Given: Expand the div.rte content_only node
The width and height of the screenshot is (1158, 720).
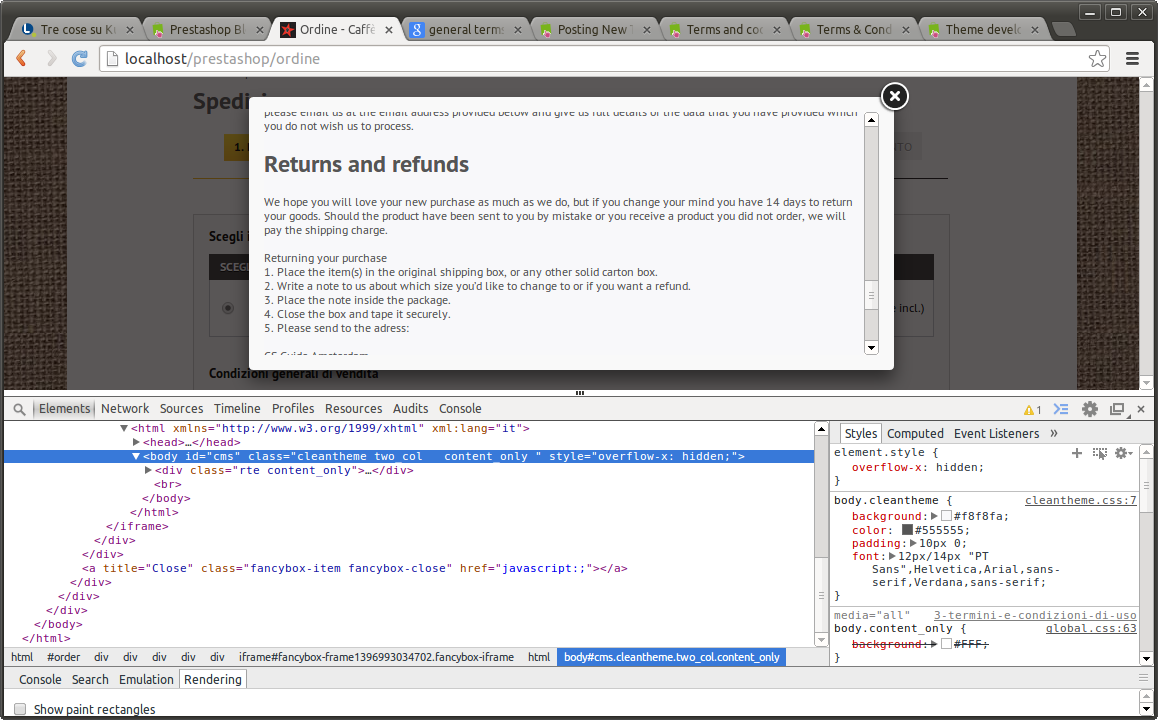Looking at the screenshot, I should [148, 470].
